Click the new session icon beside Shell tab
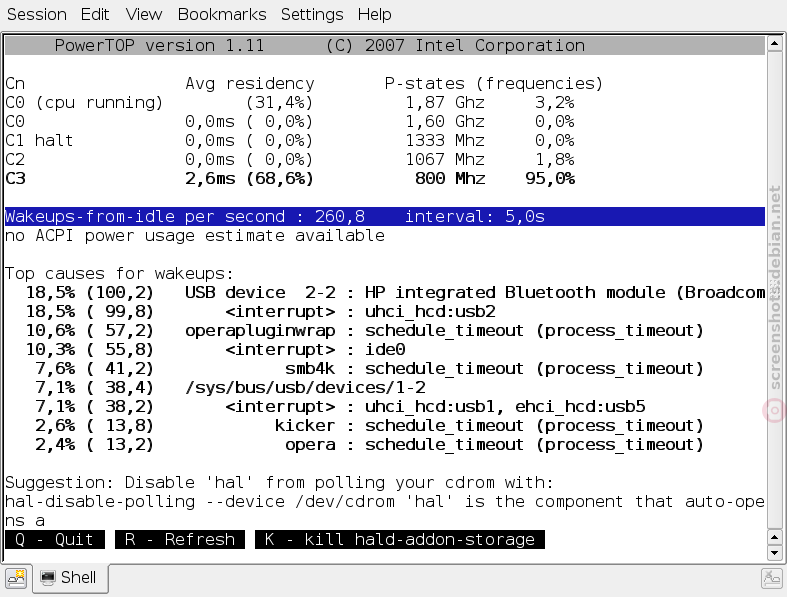This screenshot has height=597, width=787. click(16, 578)
